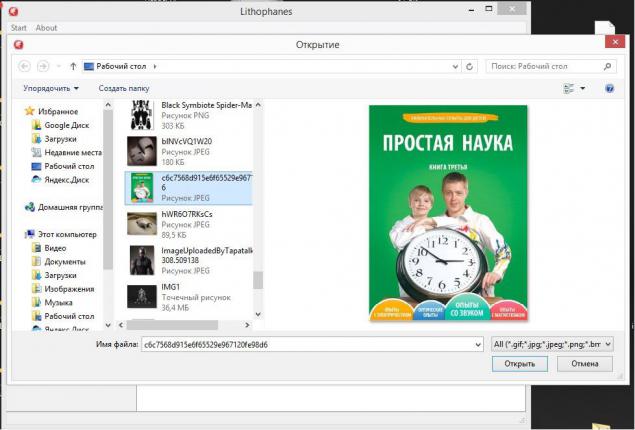Open the help question mark icon
635x430 pixels.
pos(609,88)
